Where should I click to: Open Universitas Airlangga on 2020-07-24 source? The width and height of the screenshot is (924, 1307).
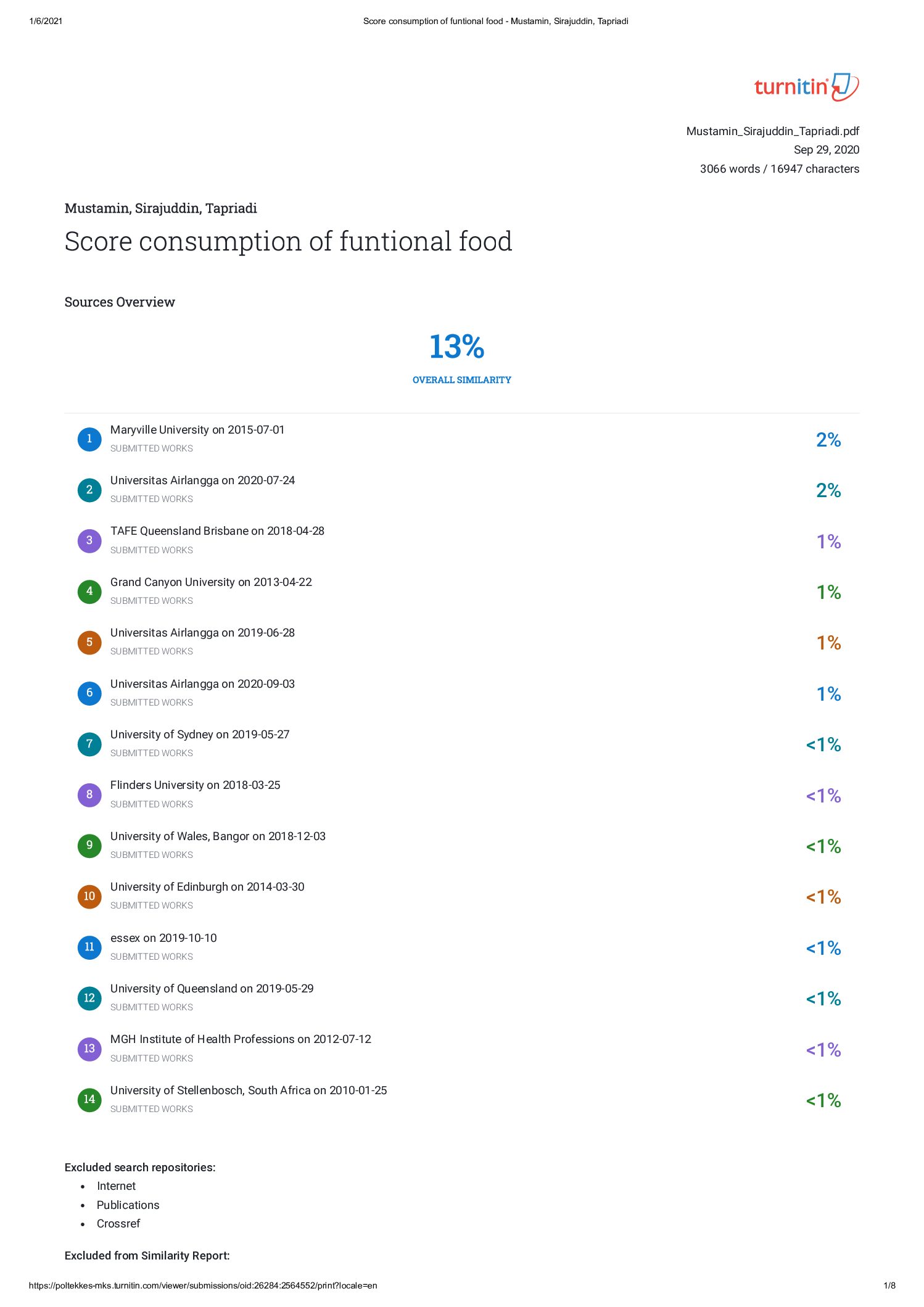point(202,480)
